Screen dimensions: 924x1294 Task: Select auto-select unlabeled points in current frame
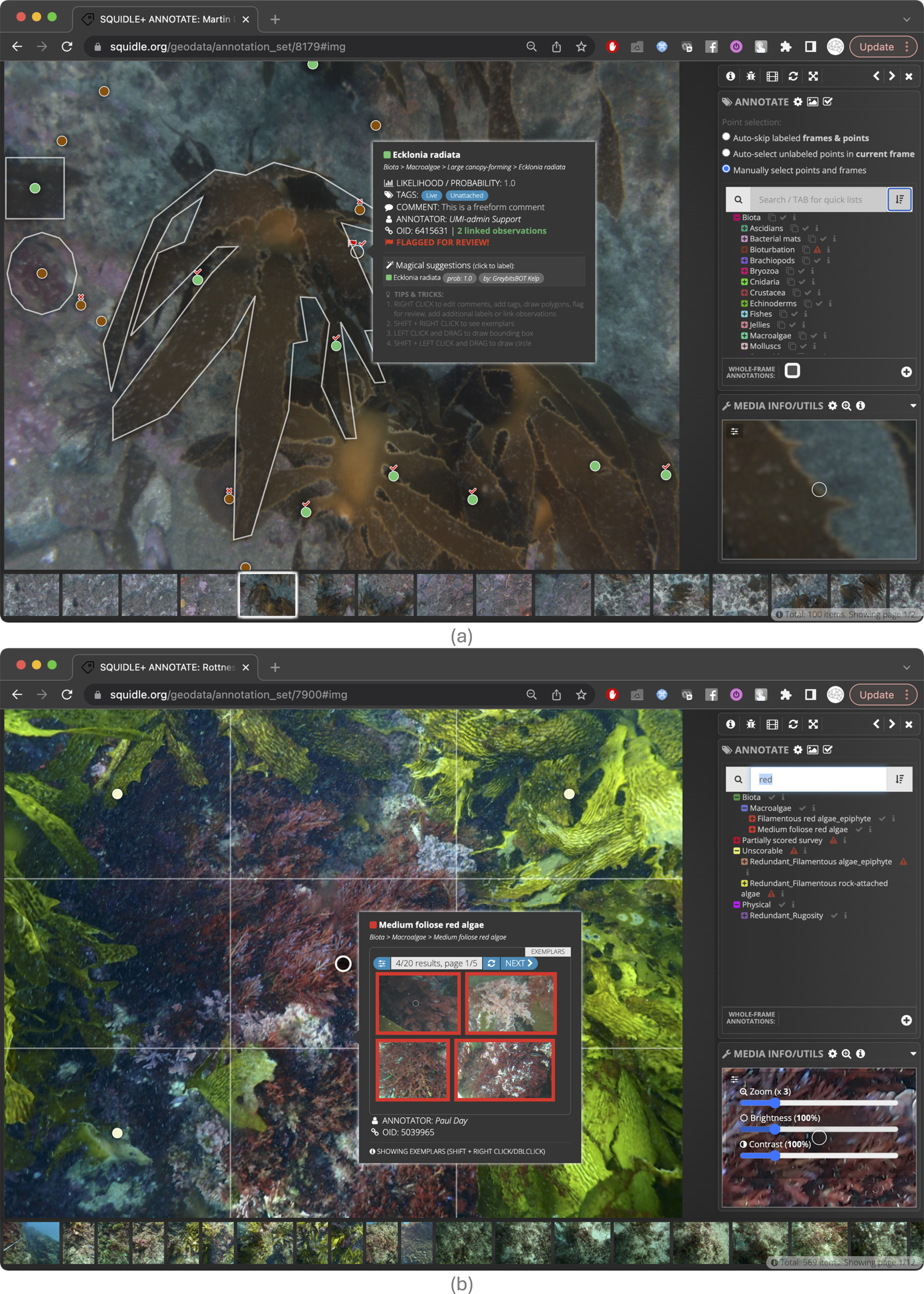[726, 153]
